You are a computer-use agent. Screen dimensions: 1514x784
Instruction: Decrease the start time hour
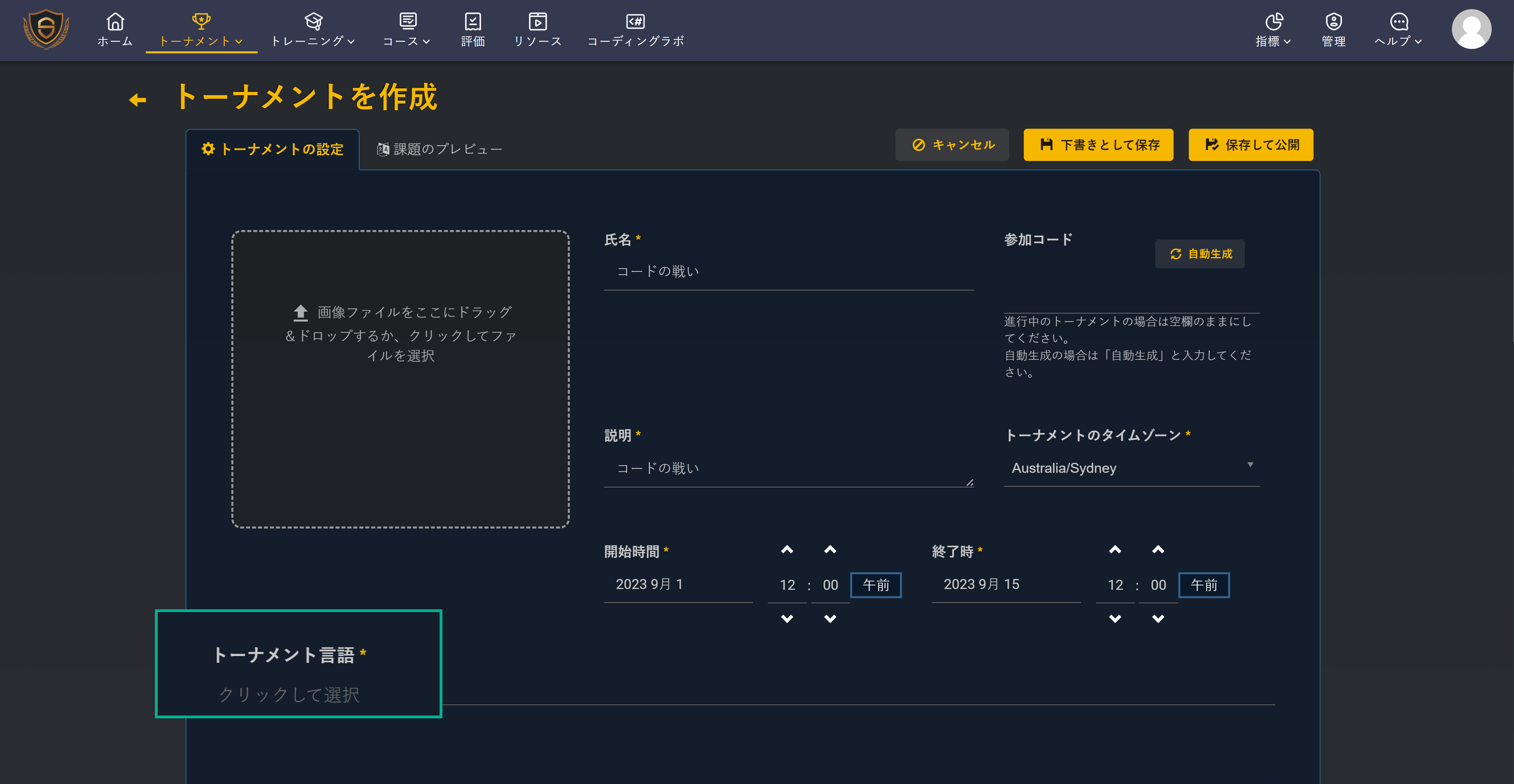tap(787, 618)
